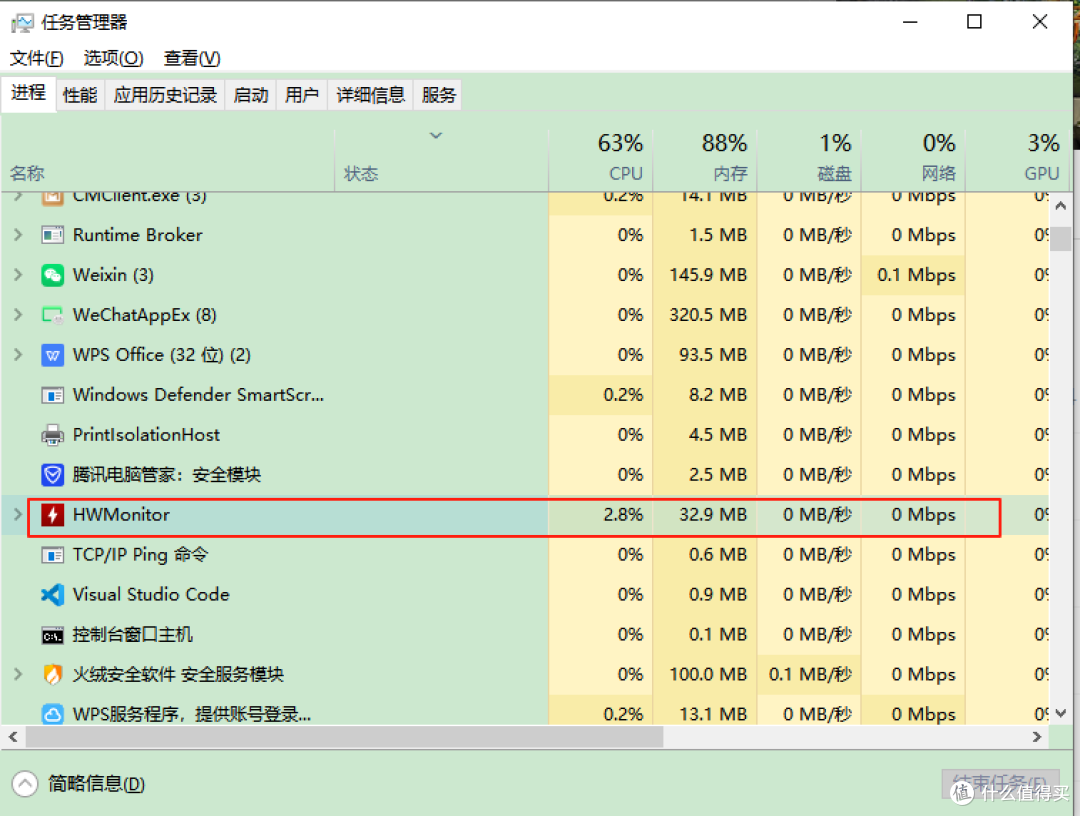The height and width of the screenshot is (816, 1080).
Task: Click the sort chevron above 状态 column
Action: [x=436, y=136]
